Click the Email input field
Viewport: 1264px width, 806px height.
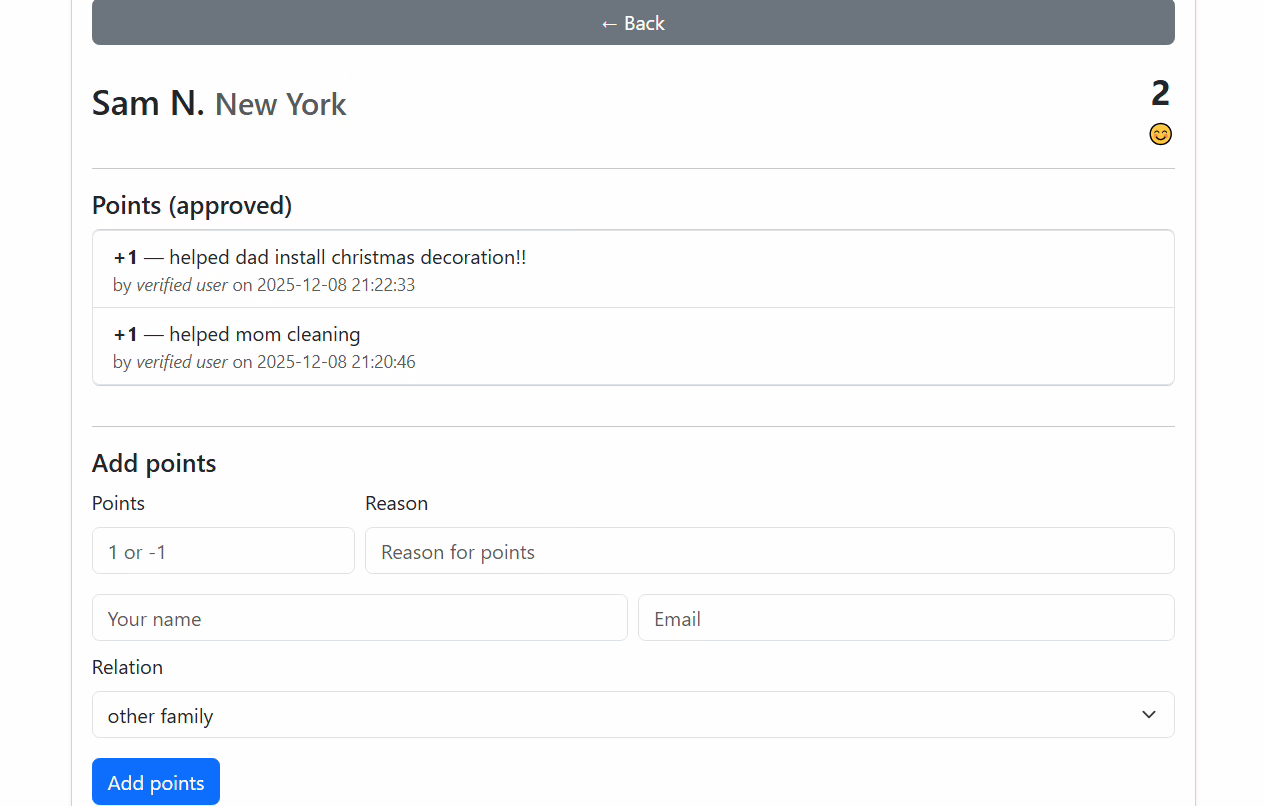905,618
